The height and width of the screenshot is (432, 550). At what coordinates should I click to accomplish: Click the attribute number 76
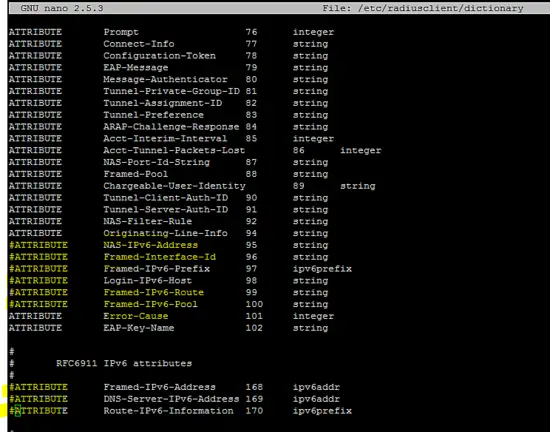click(x=251, y=32)
